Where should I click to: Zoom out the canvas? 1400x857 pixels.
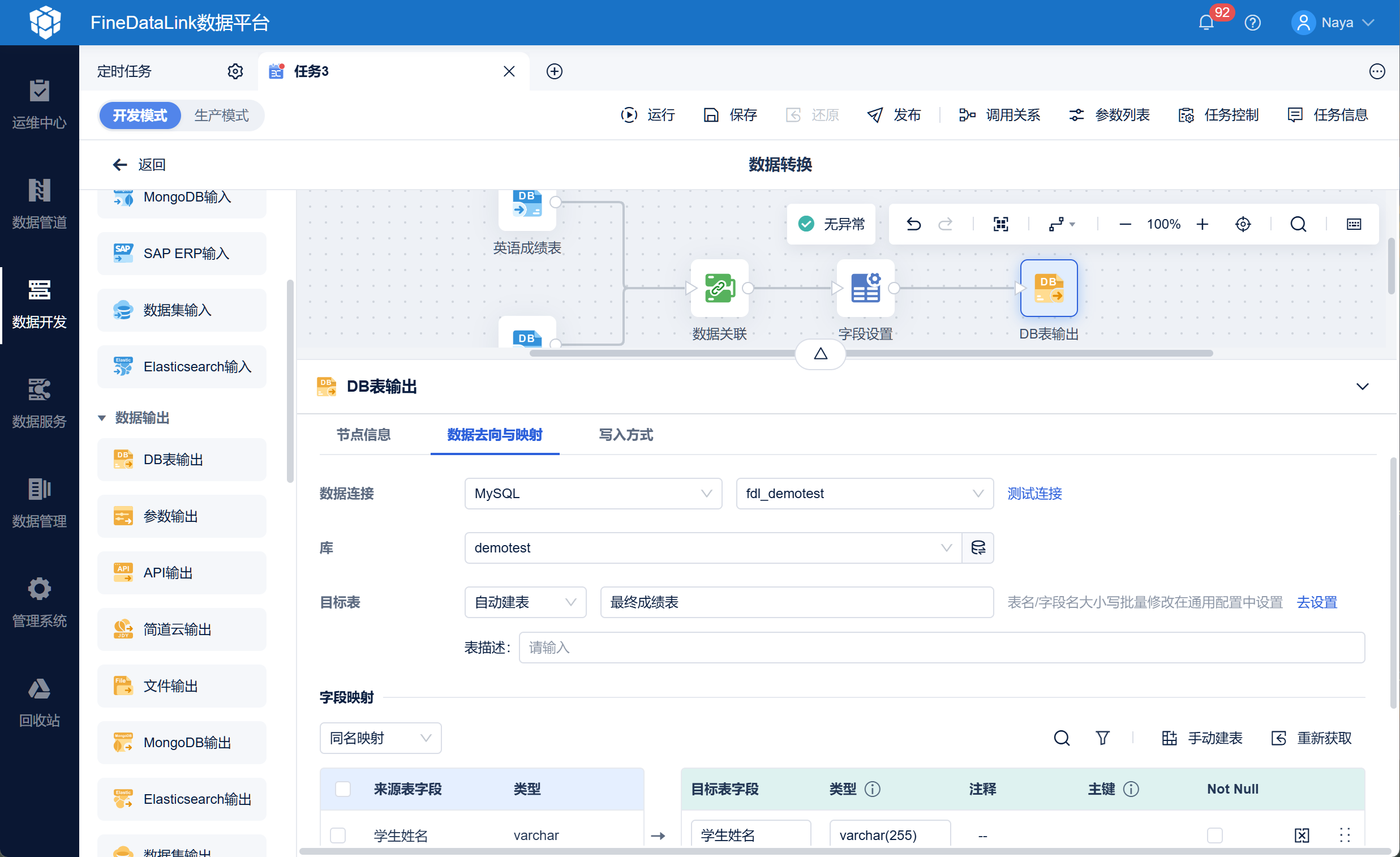(1125, 224)
